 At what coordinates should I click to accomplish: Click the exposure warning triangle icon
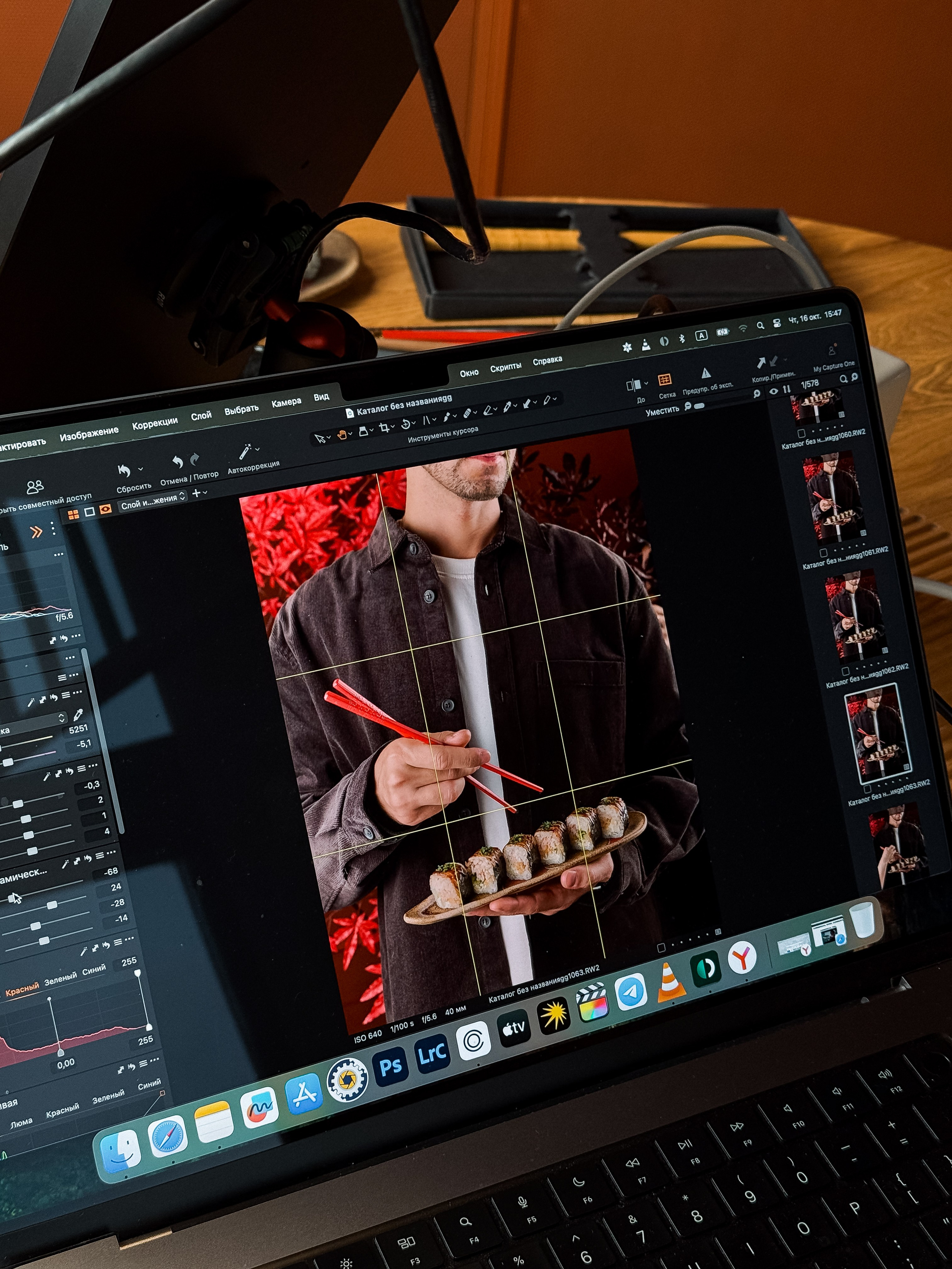point(706,373)
